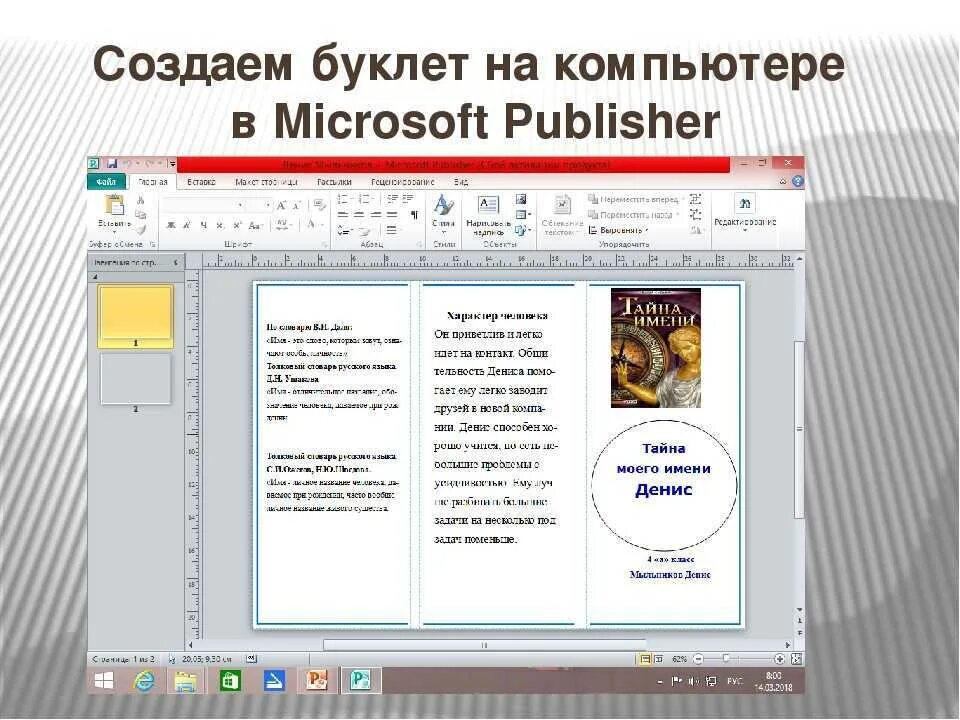
Task: Open the Aa change case dropdown
Action: click(256, 225)
